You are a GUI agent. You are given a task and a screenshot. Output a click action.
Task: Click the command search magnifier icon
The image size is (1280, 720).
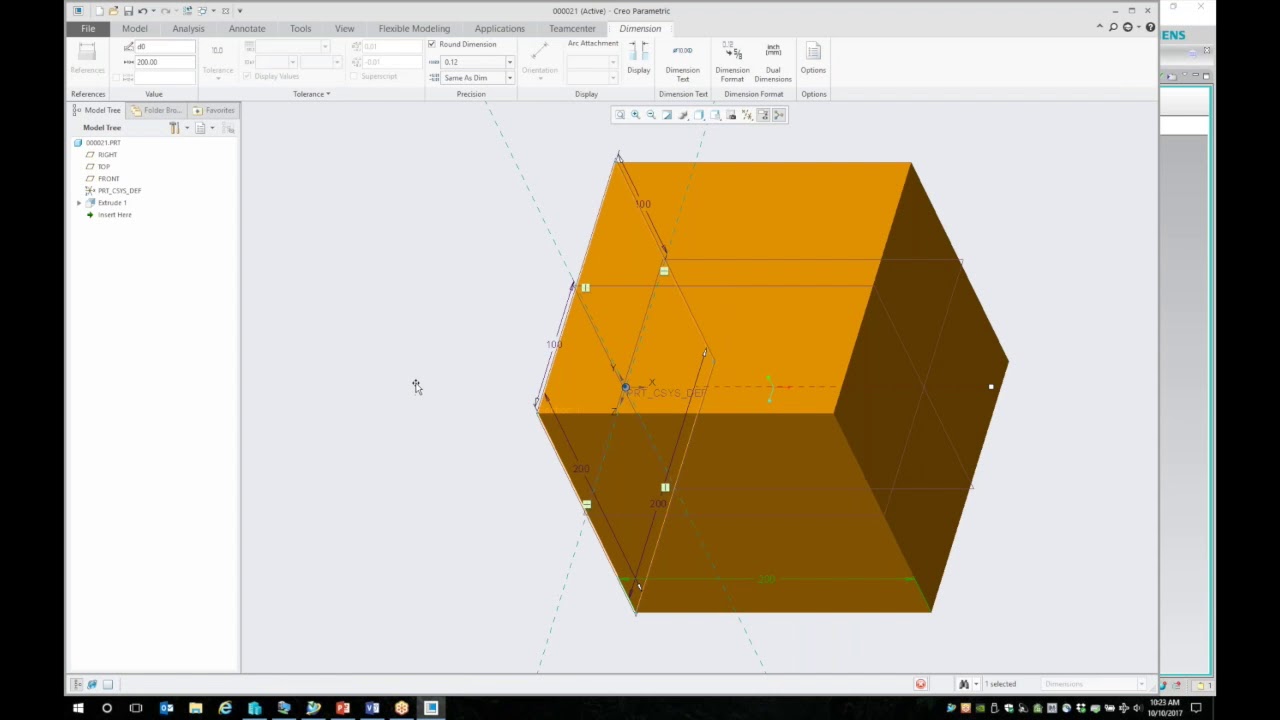pyautogui.click(x=1113, y=27)
